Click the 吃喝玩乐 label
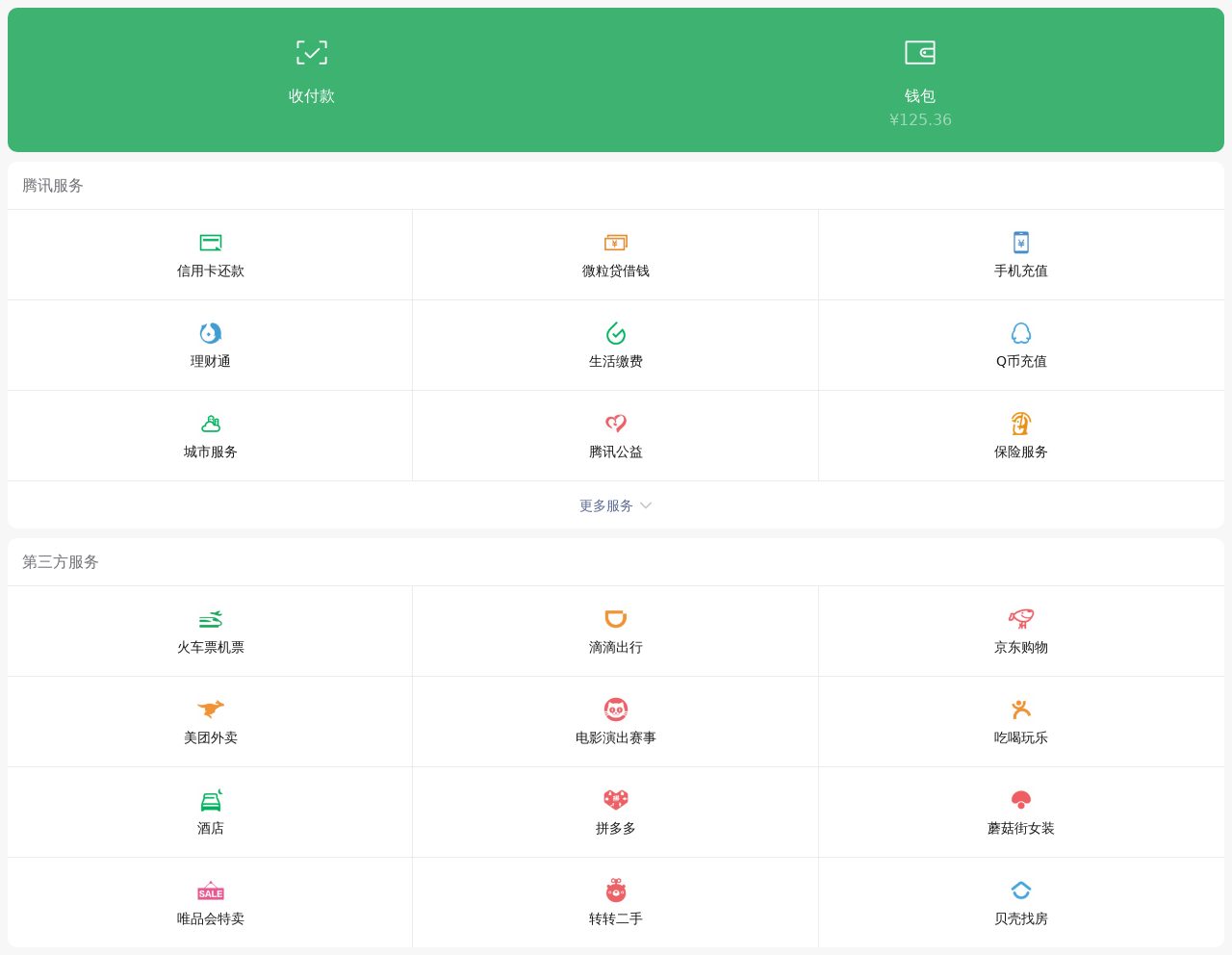The image size is (1232, 955). coord(1021,738)
